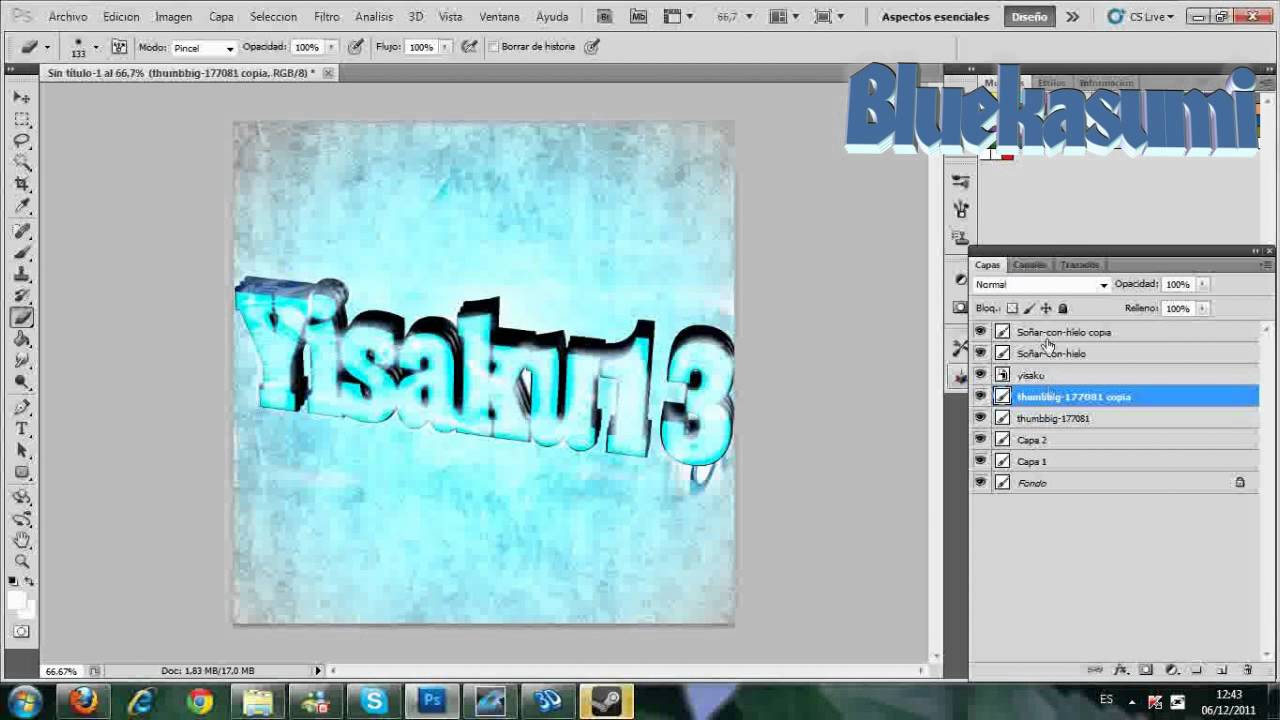Viewport: 1280px width, 720px height.
Task: Open the Filtro menu
Action: pos(326,17)
